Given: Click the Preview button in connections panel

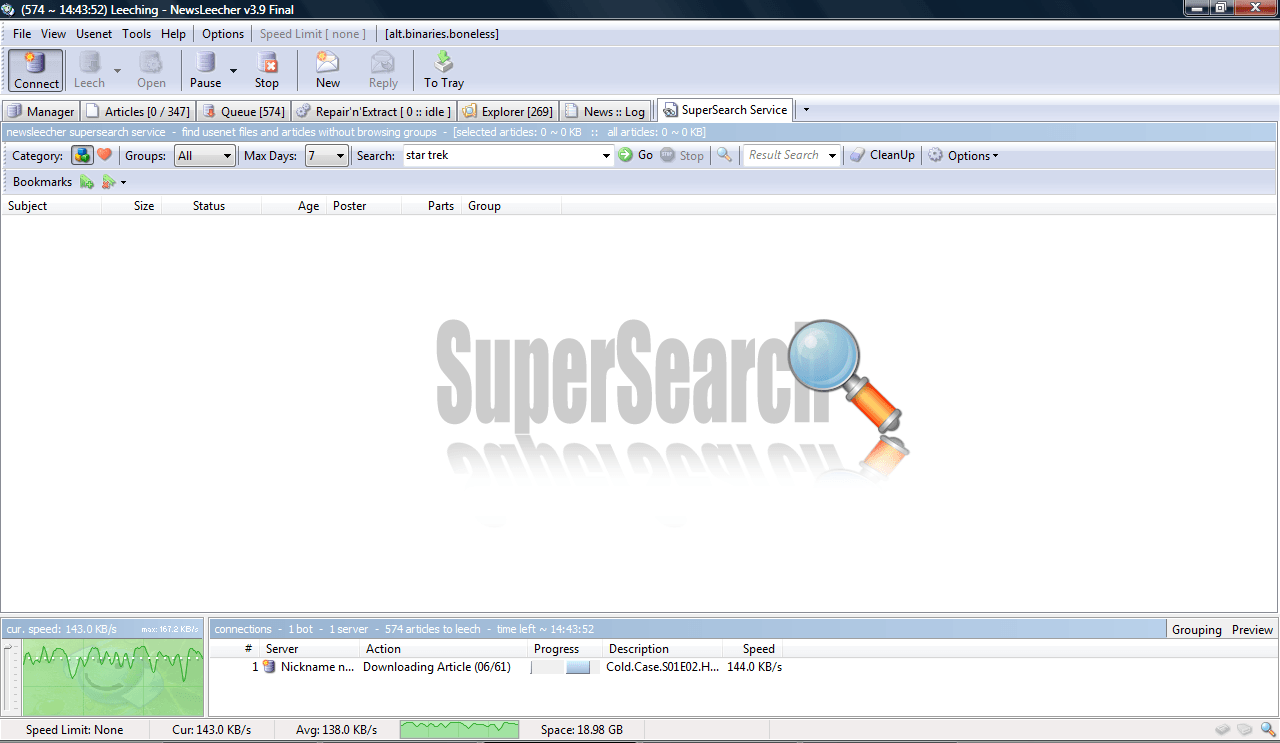Looking at the screenshot, I should click(1253, 629).
